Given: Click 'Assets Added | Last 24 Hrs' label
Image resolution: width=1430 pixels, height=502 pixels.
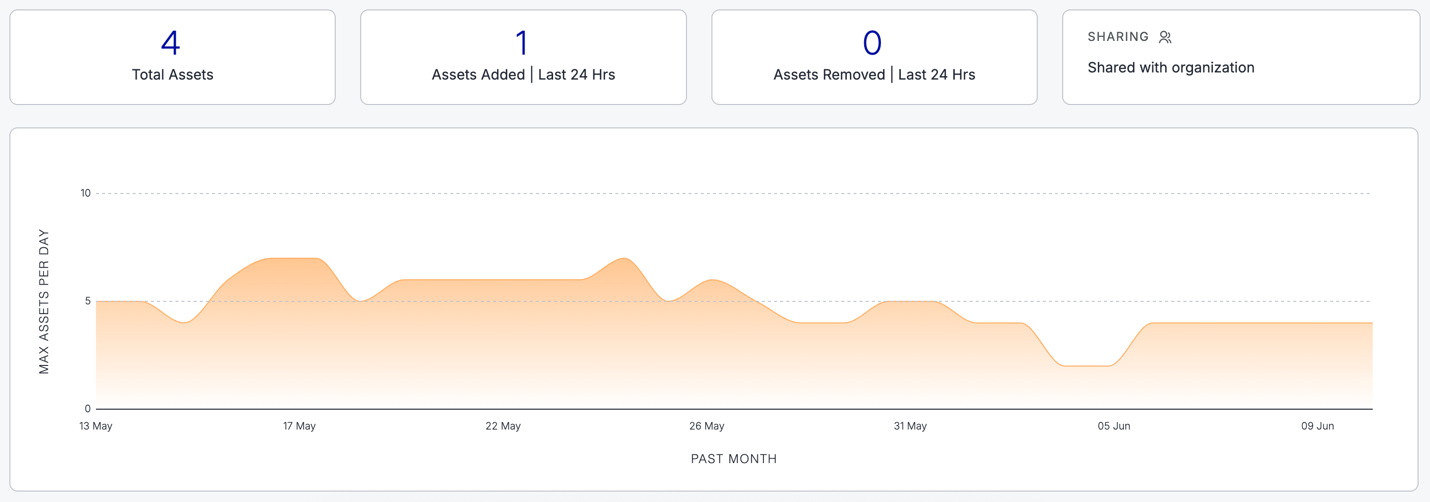Looking at the screenshot, I should (x=523, y=75).
